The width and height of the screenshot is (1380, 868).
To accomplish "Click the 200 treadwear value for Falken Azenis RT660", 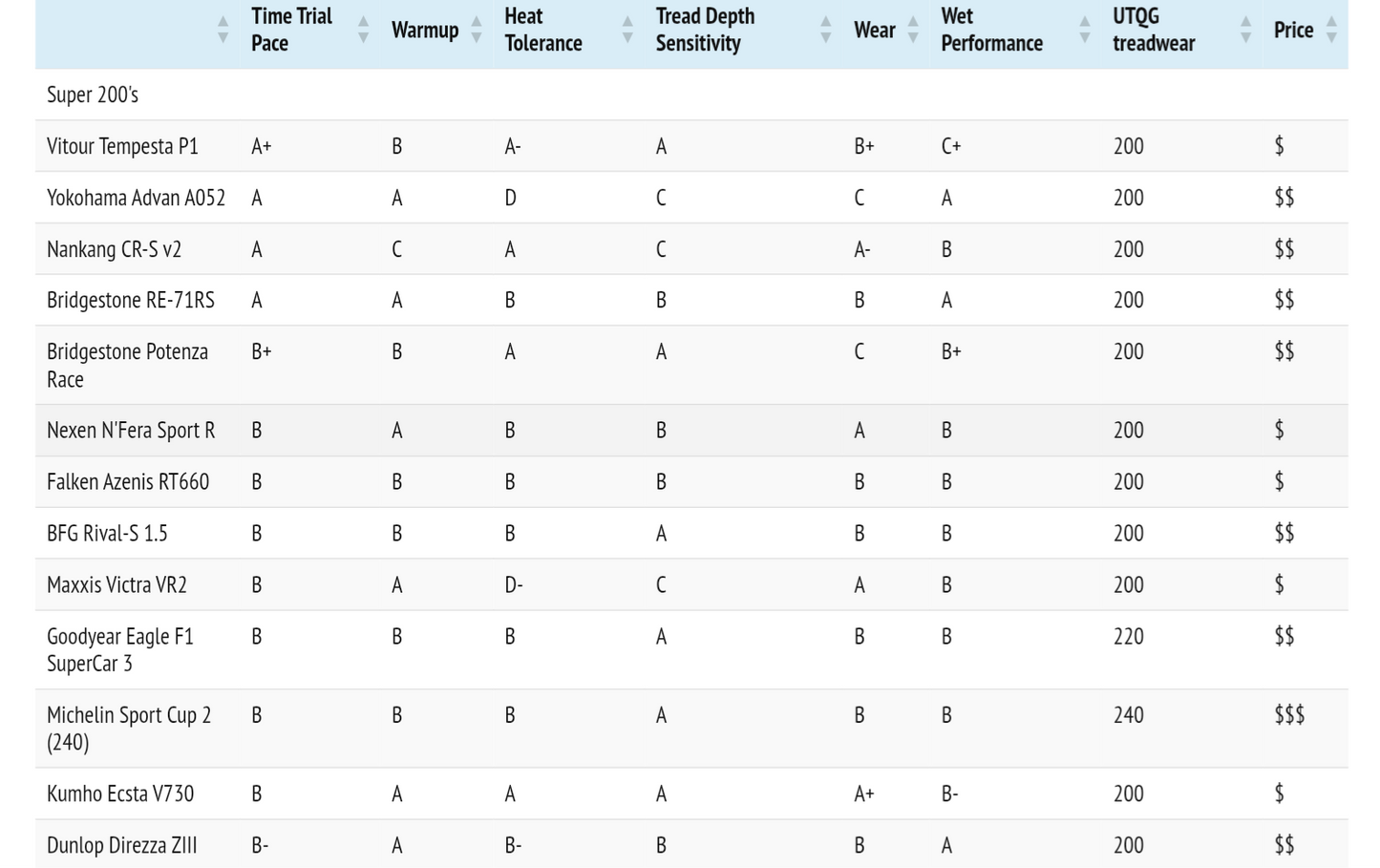I will [1129, 481].
